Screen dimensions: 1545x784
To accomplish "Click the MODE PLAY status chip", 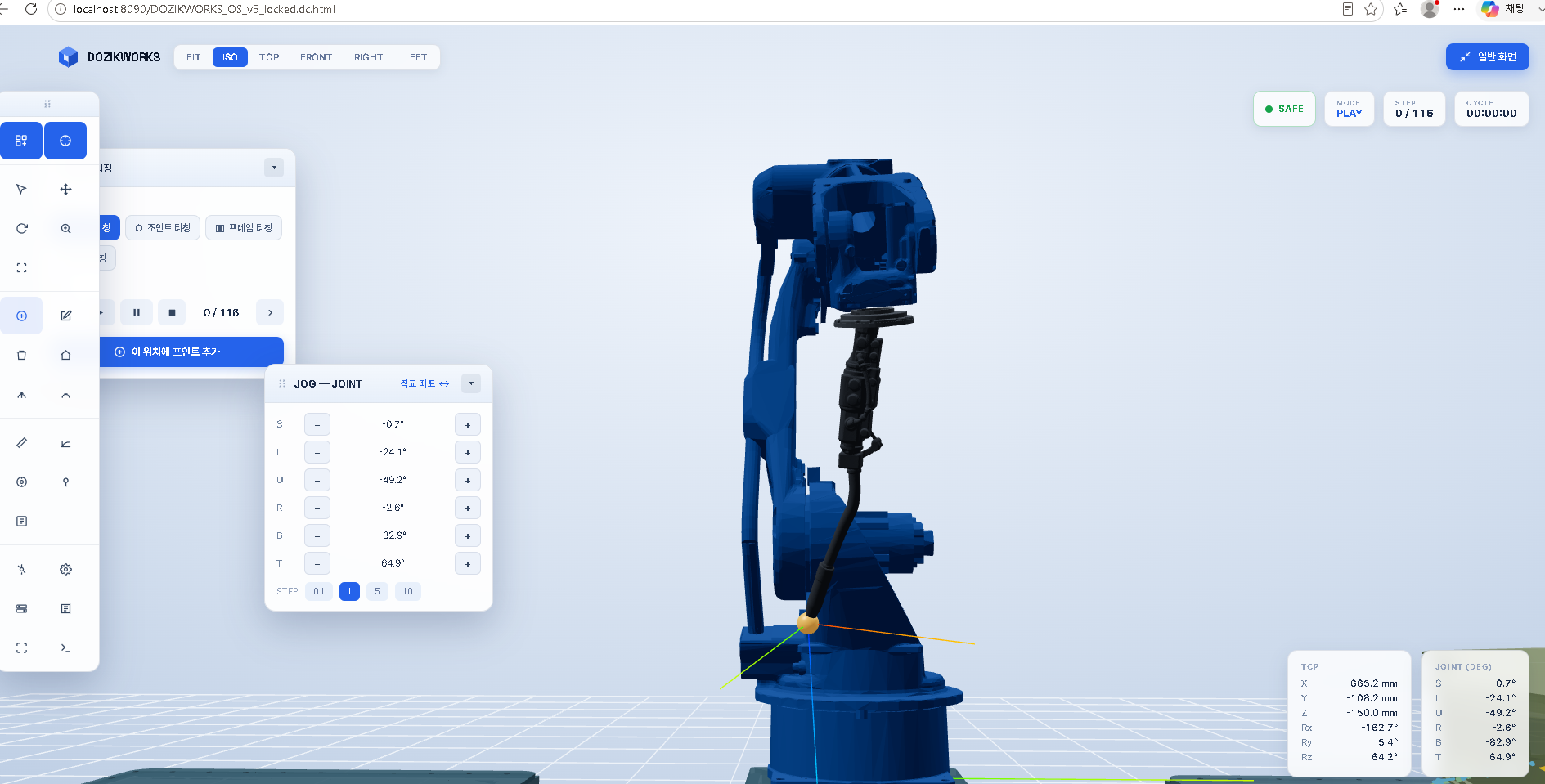I will coord(1350,109).
